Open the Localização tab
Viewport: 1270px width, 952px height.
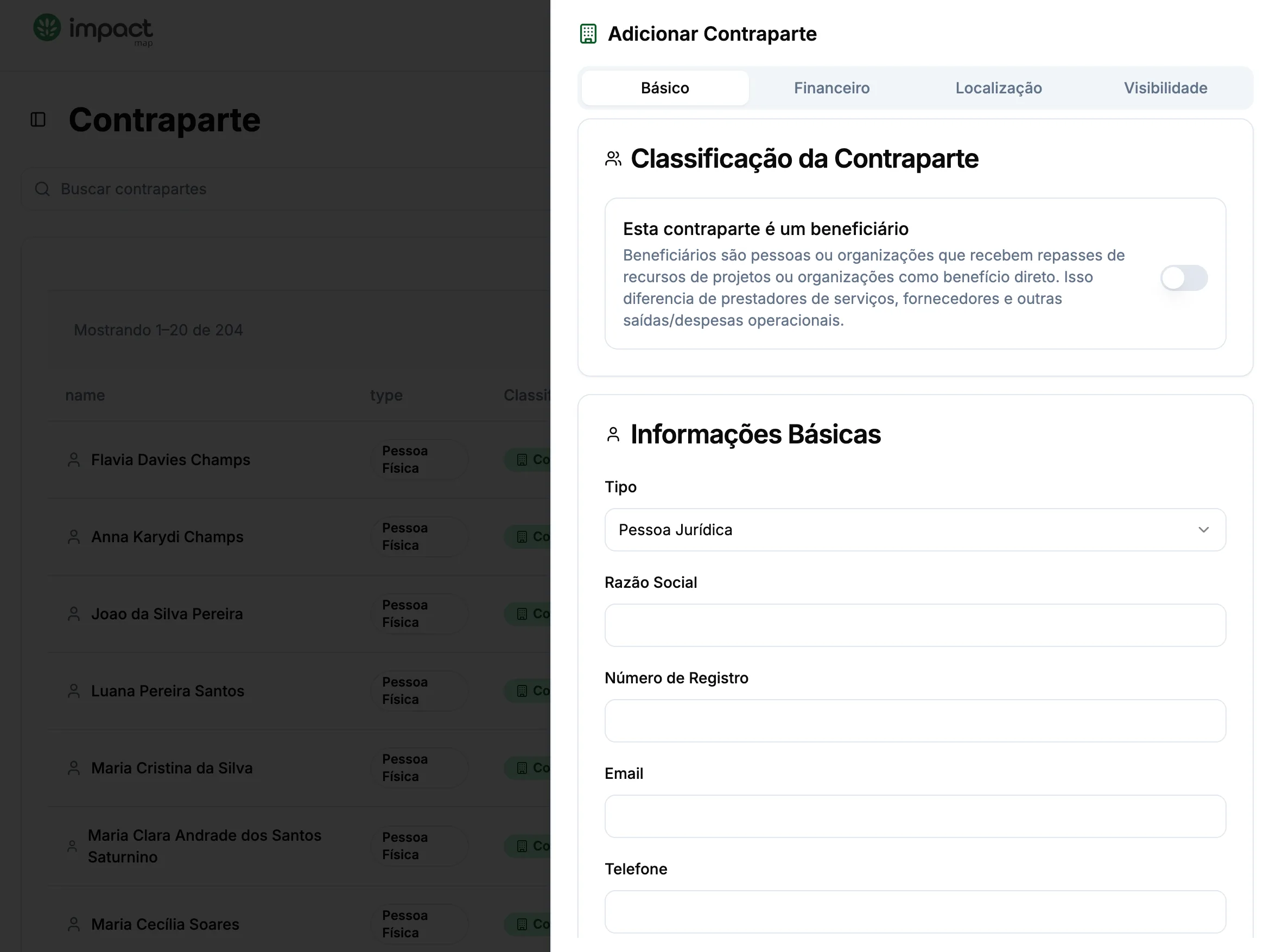coord(999,88)
